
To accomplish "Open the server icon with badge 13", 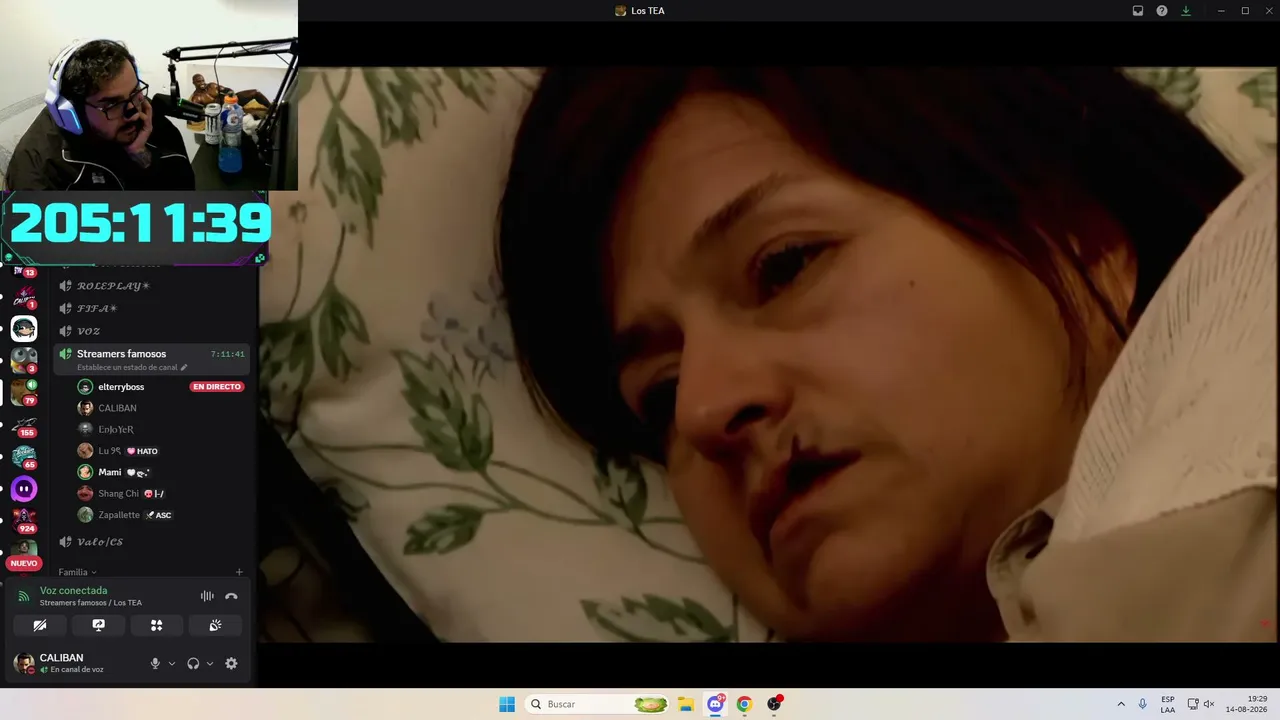I will (24, 272).
